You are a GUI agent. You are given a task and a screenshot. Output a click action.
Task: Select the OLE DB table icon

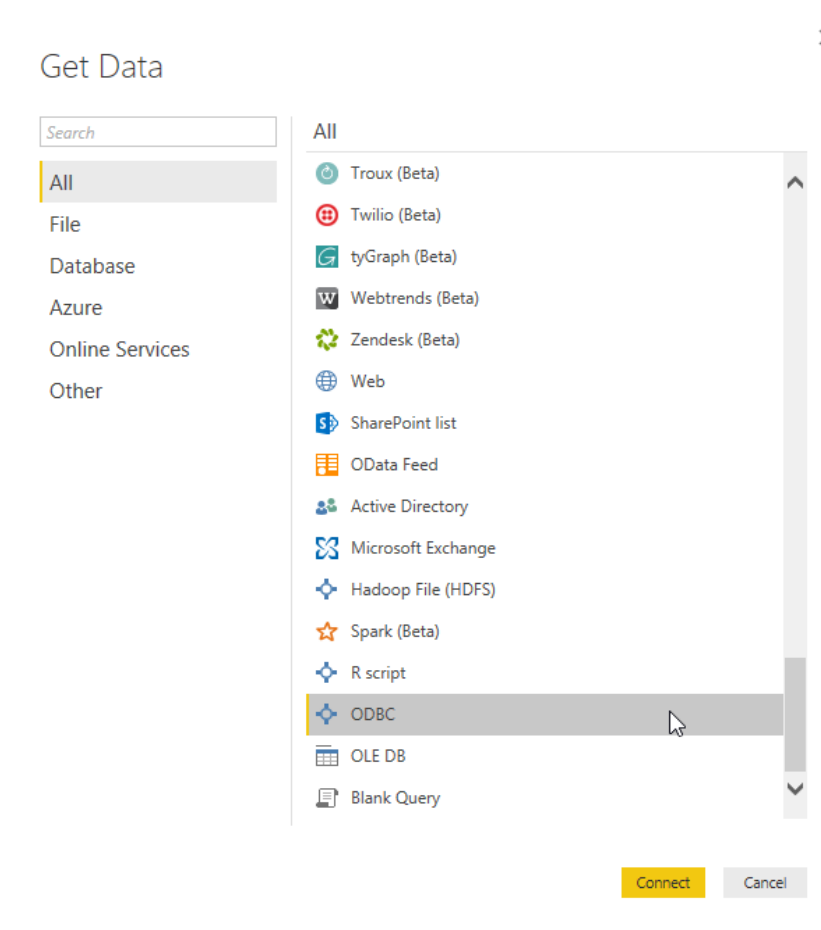[x=327, y=756]
